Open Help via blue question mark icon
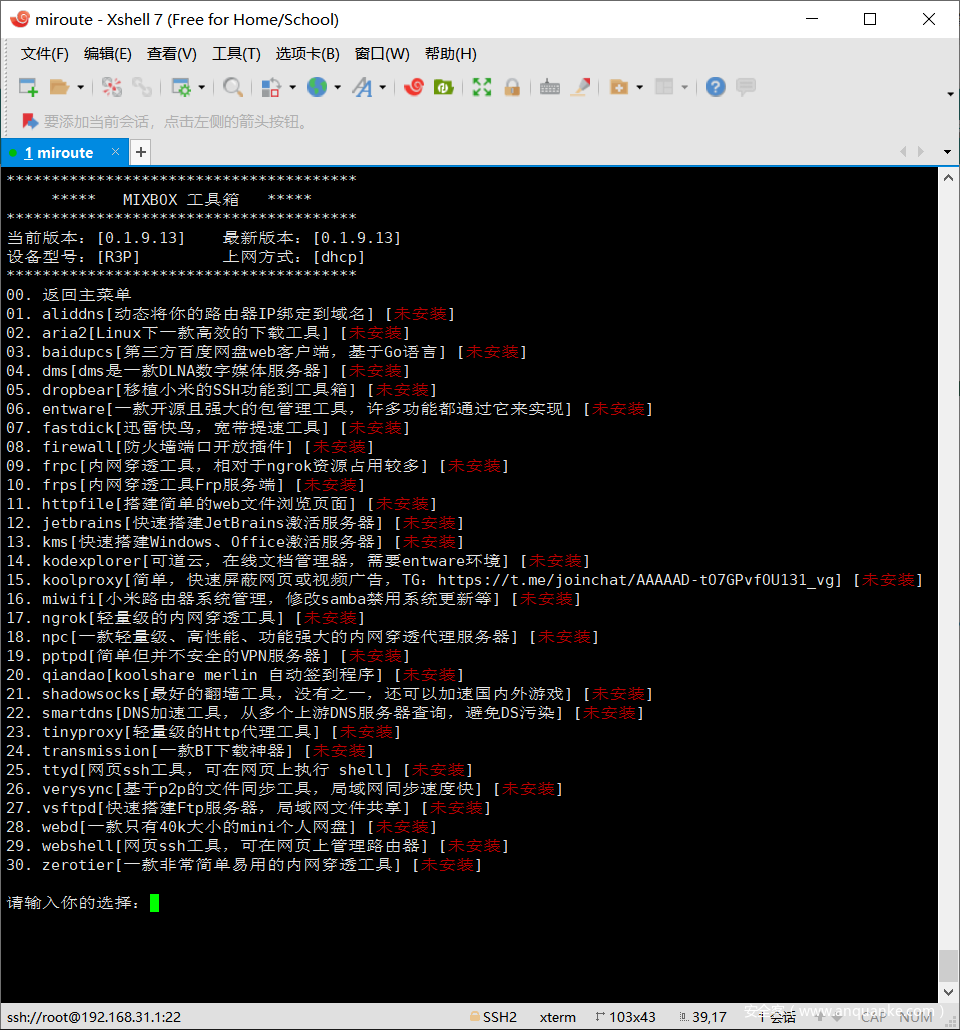This screenshot has width=960, height=1030. pos(715,87)
